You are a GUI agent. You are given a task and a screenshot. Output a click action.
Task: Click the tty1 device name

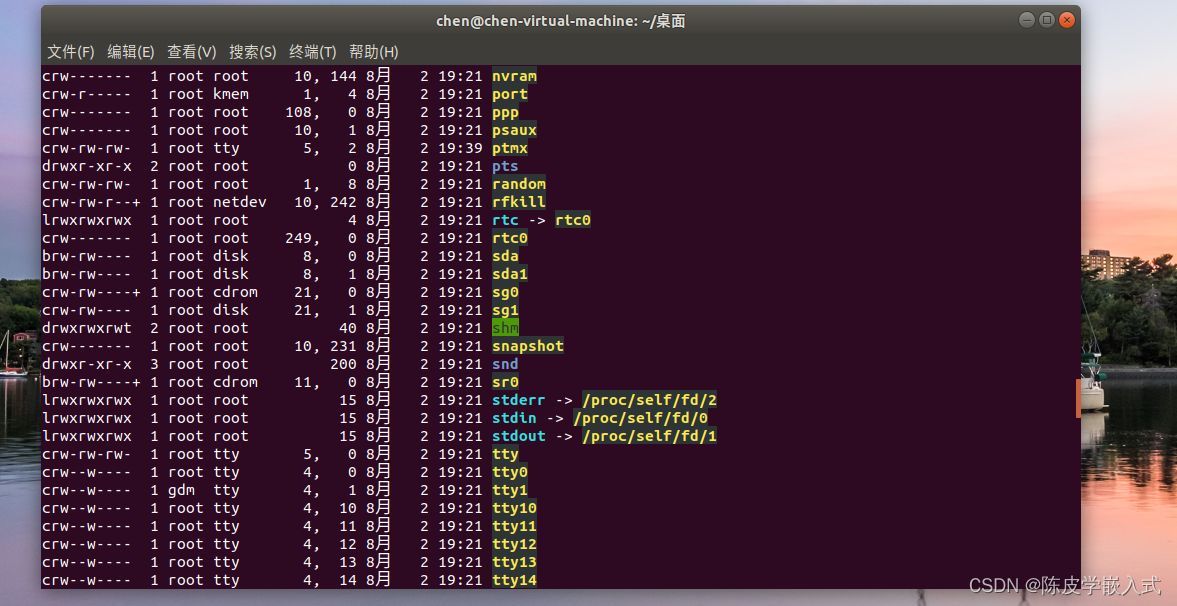(x=510, y=490)
